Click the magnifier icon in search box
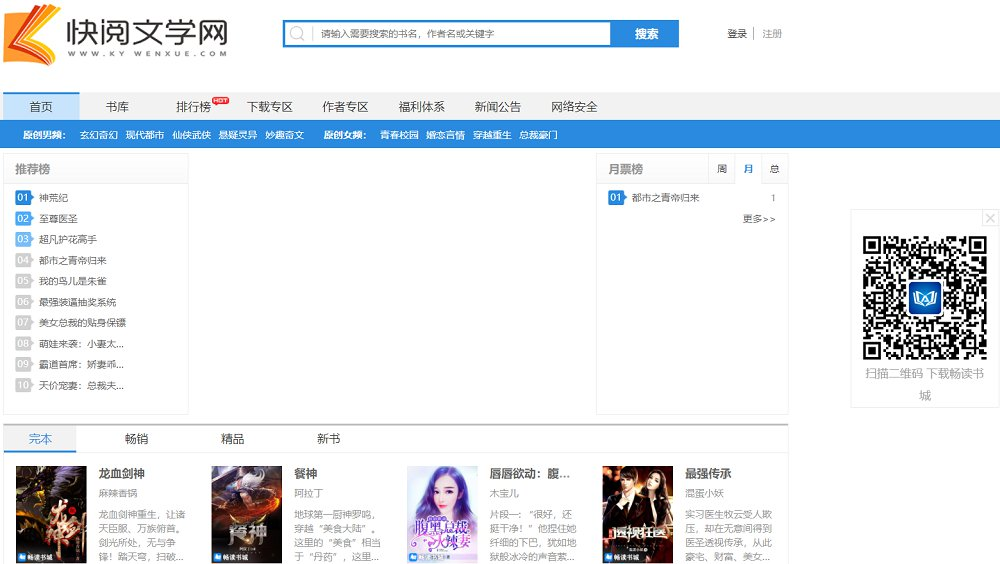Image resolution: width=1000 pixels, height=564 pixels. (297, 34)
